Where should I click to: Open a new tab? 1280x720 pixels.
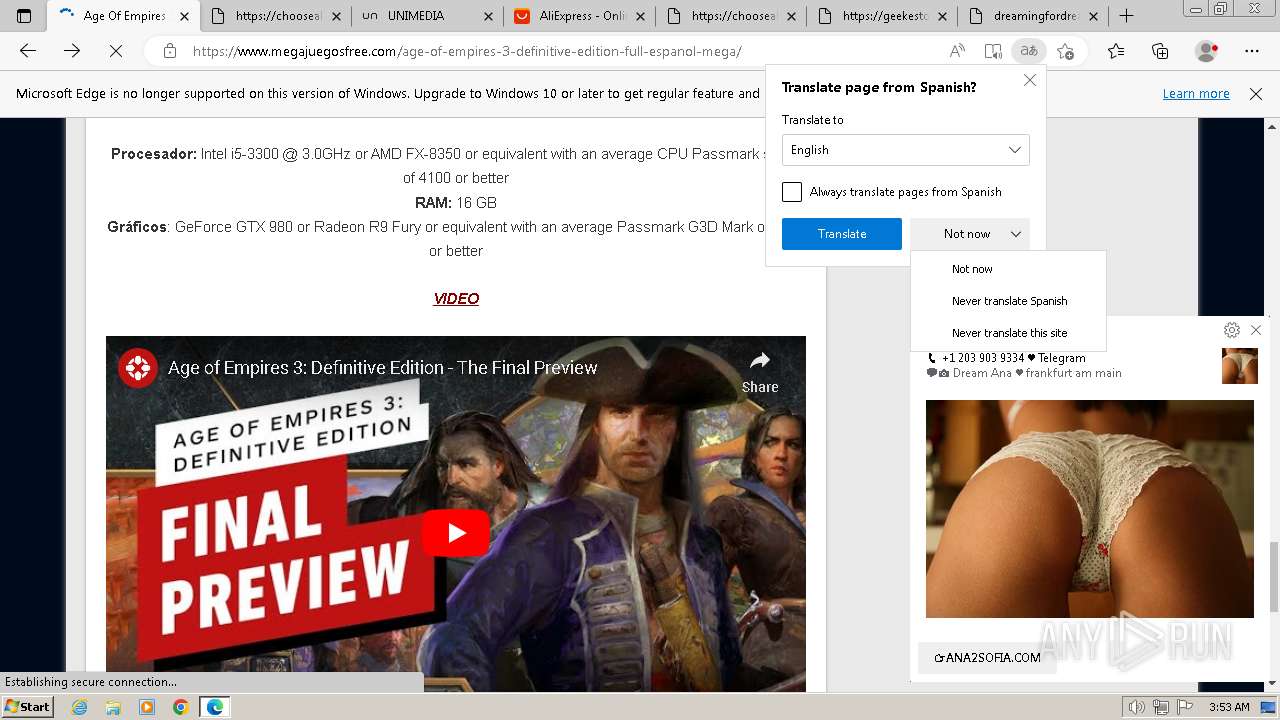tap(1126, 16)
